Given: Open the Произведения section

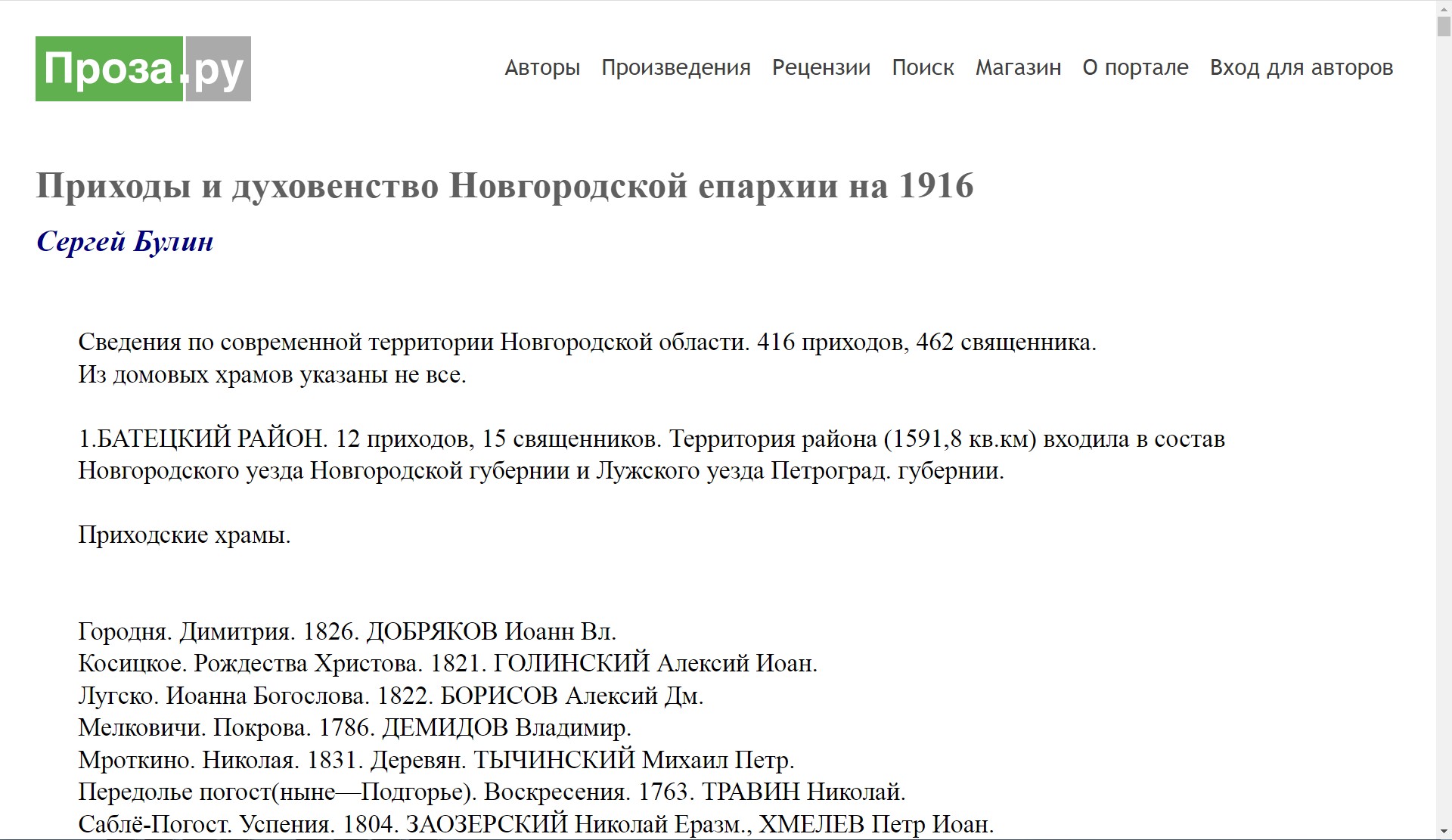Looking at the screenshot, I should point(676,67).
